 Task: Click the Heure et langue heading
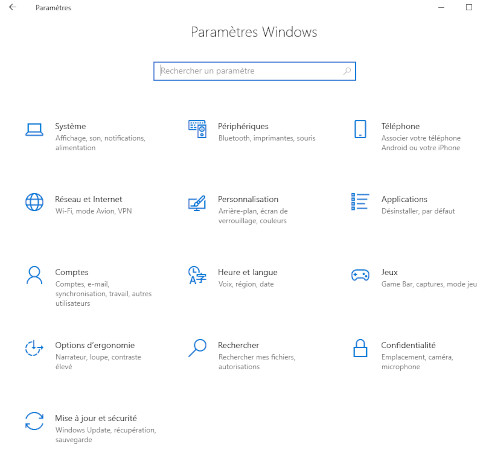pyautogui.click(x=247, y=272)
